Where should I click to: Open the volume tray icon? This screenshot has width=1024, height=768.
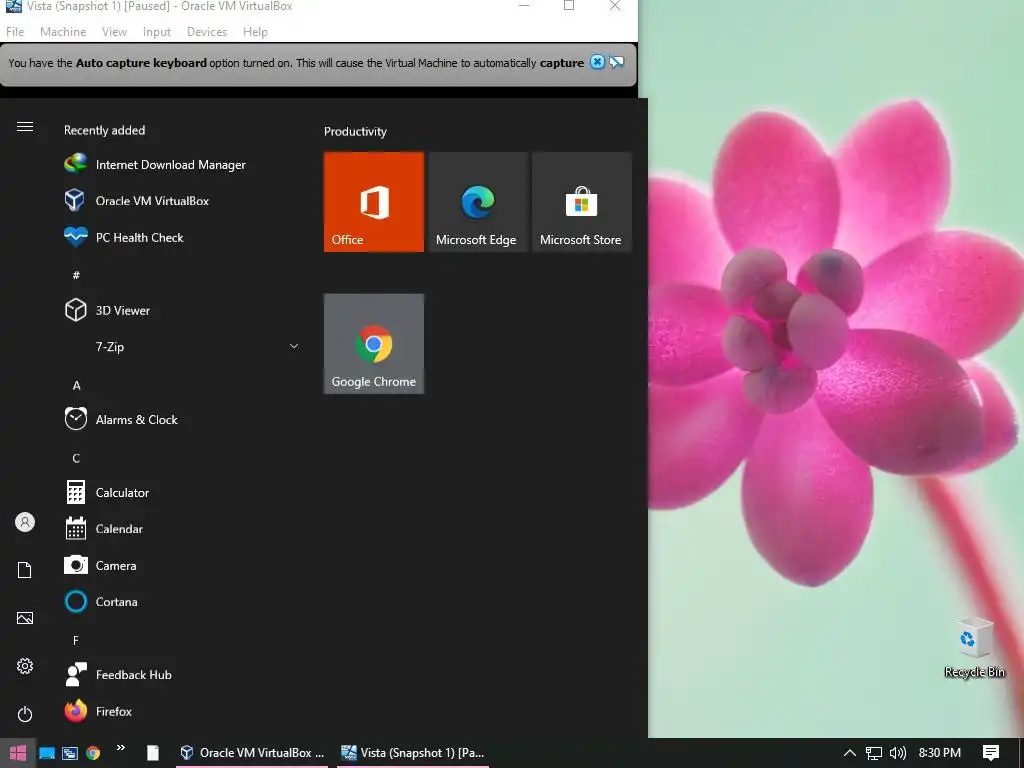point(898,753)
